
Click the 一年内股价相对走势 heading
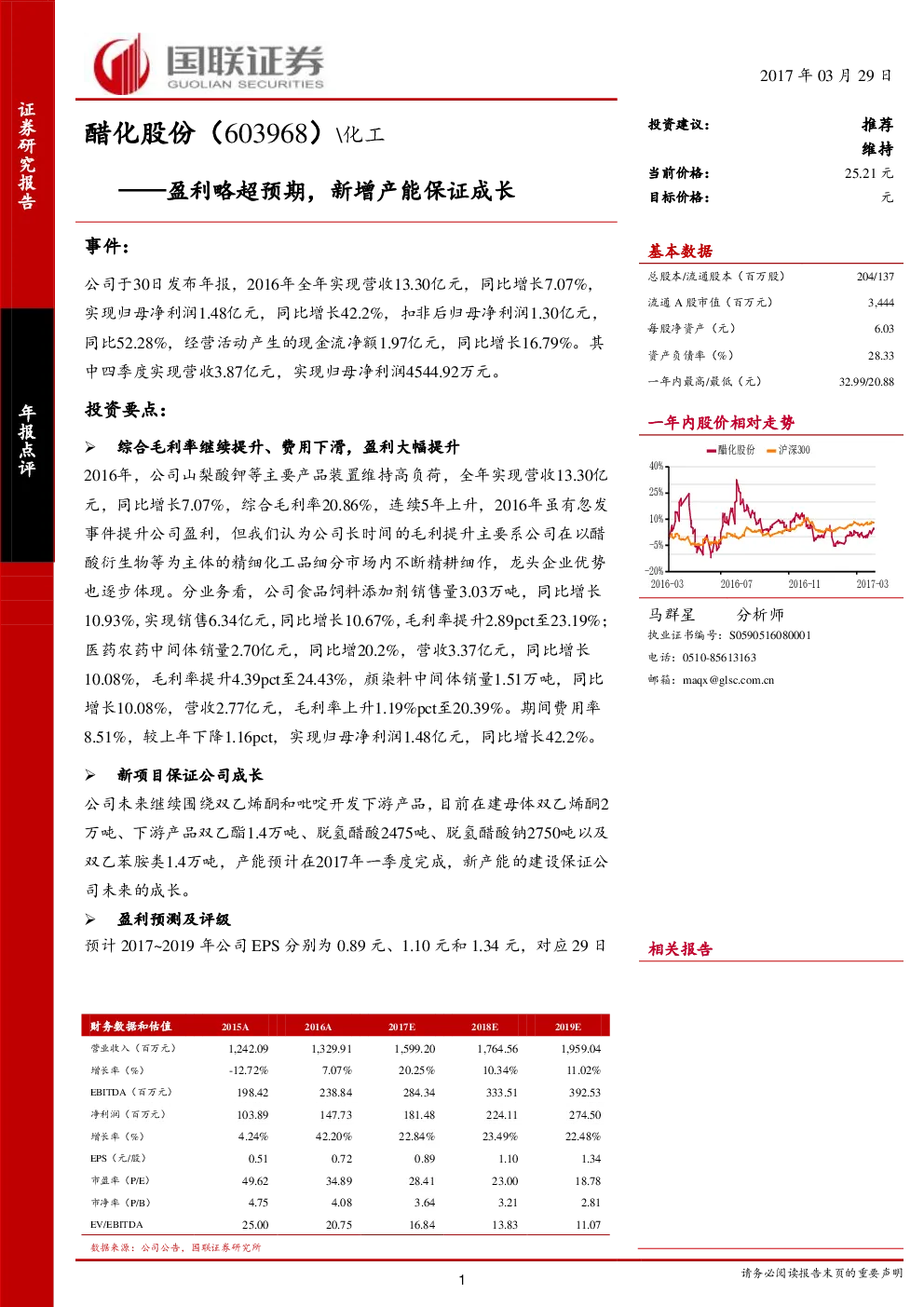coord(721,422)
